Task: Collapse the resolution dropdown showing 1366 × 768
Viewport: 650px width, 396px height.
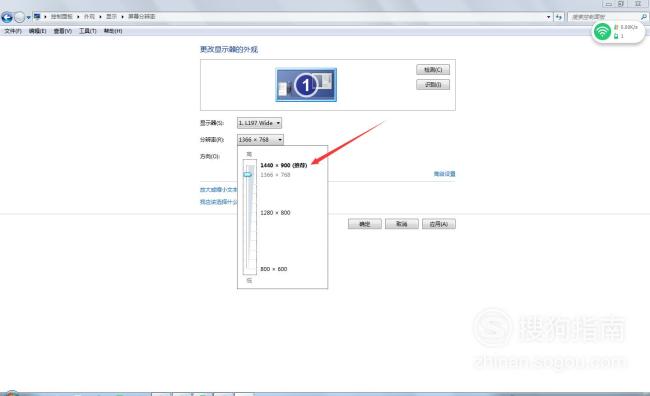Action: tap(260, 140)
